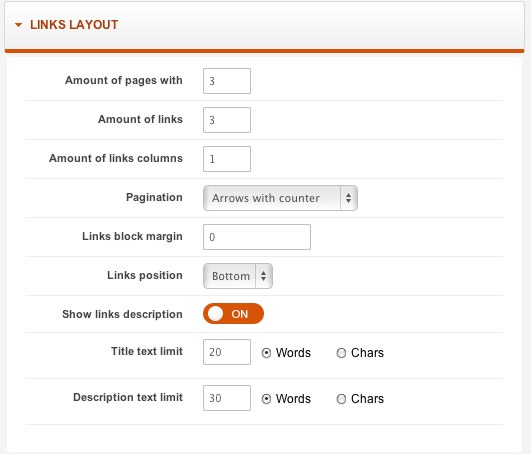531x454 pixels.
Task: Collapse the Links Layout section arrow
Action: [19, 25]
